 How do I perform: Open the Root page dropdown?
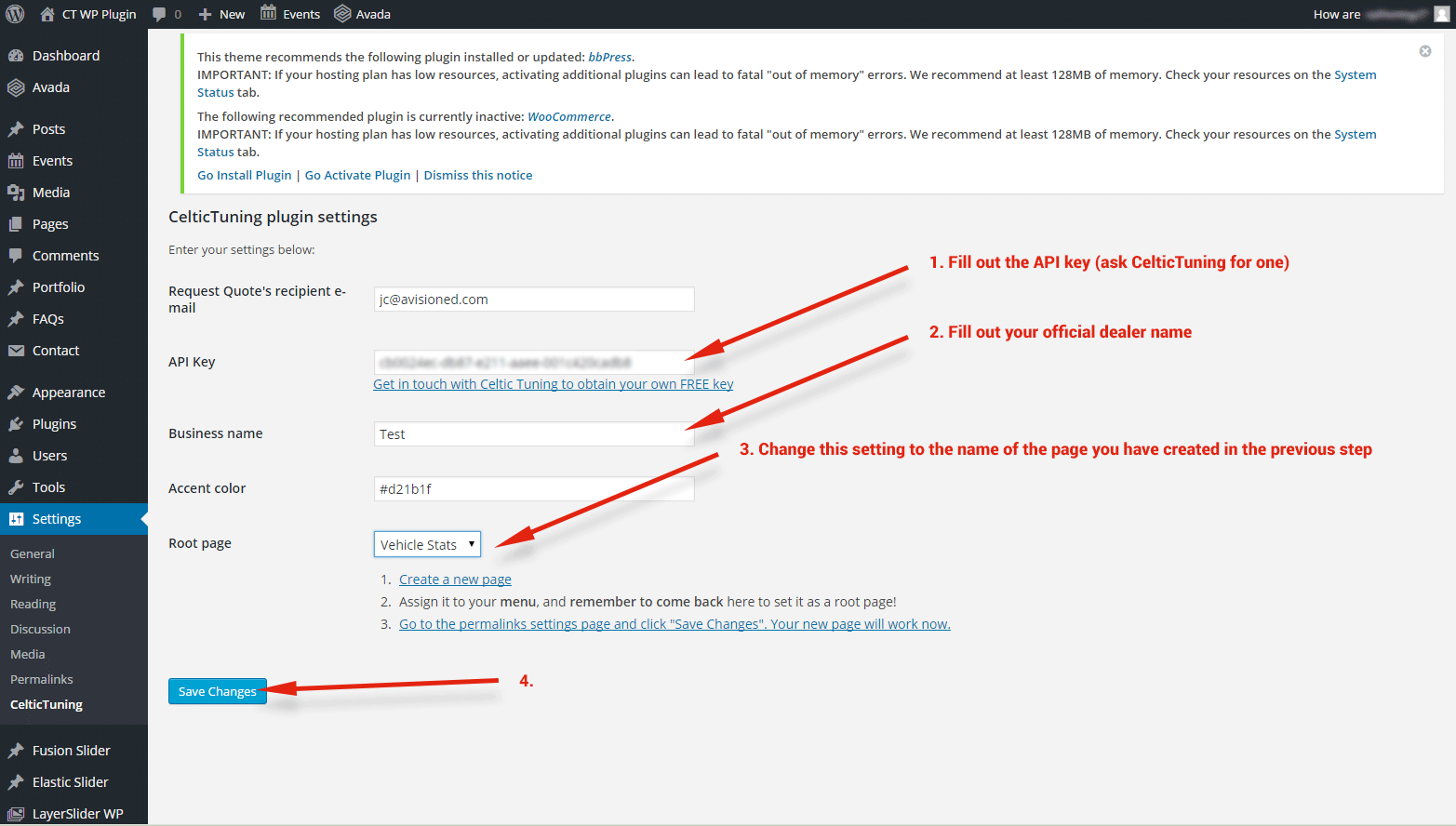(x=427, y=544)
